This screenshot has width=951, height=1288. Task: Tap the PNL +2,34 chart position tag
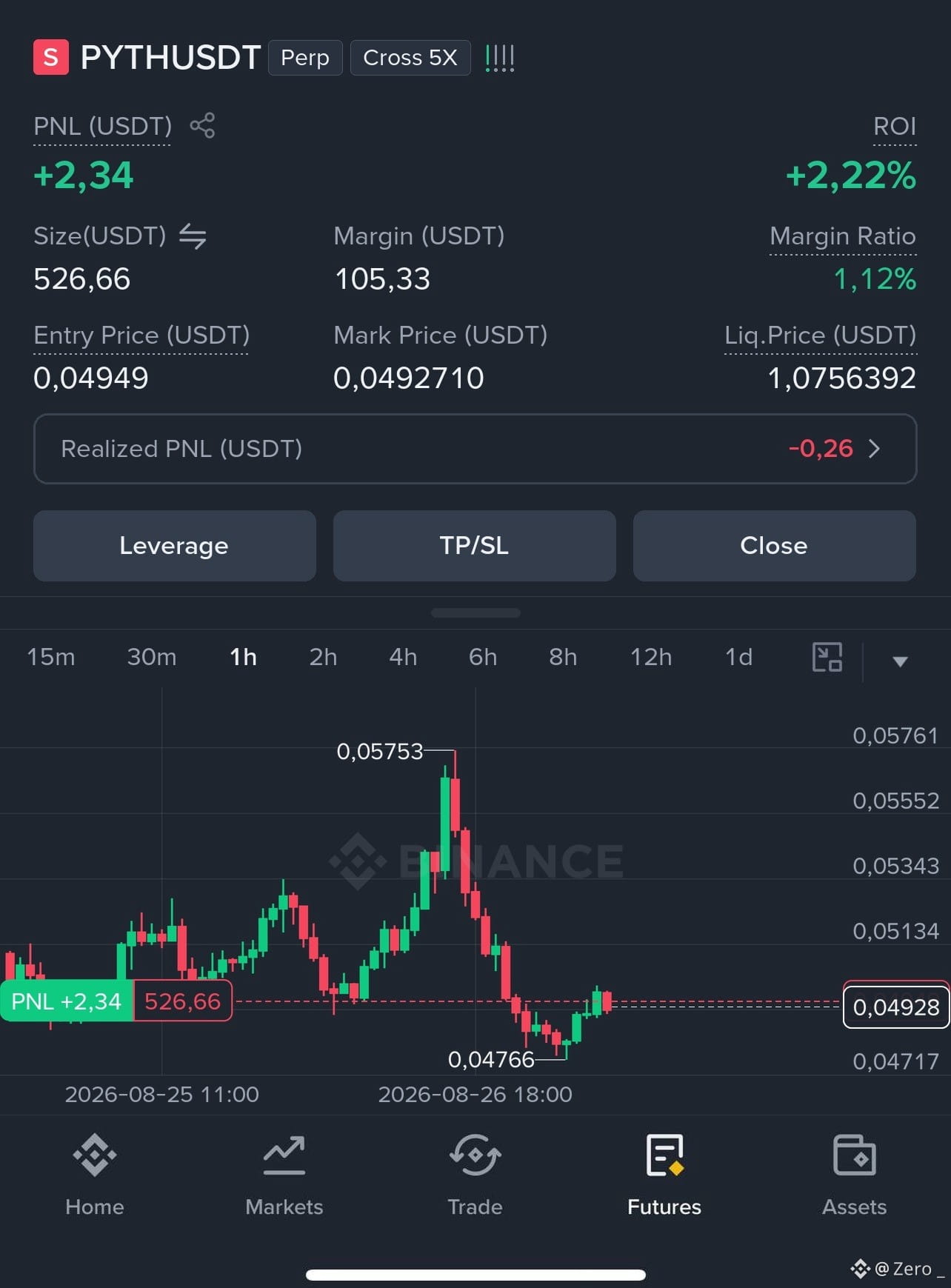(67, 1001)
